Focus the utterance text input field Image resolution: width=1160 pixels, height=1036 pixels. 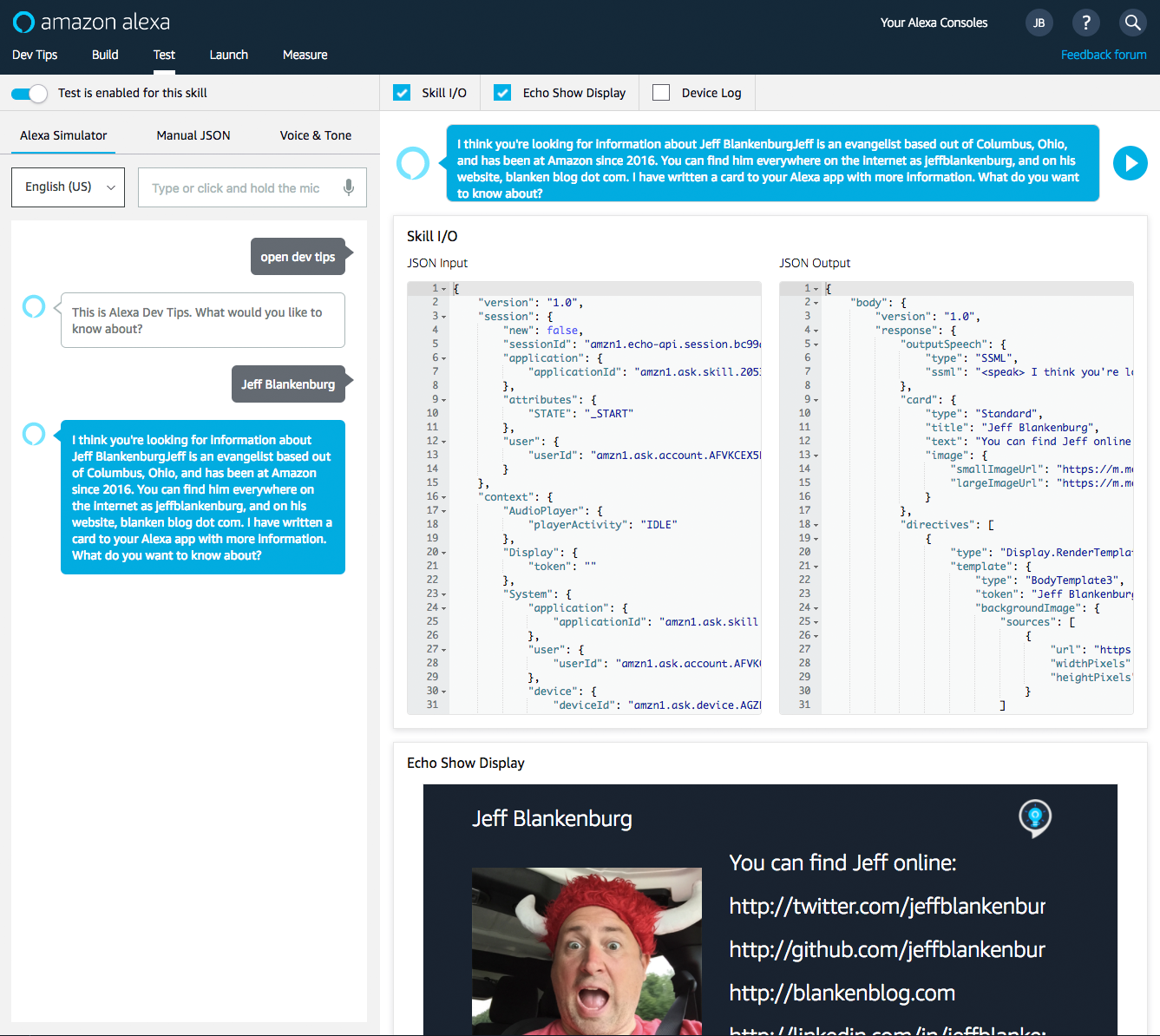coord(239,188)
